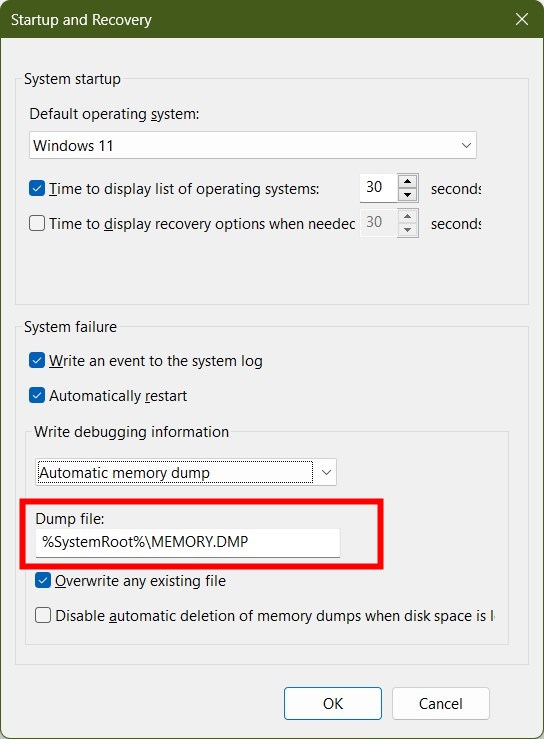
Task: Toggle the Automatically restart checkbox
Action: [37, 395]
